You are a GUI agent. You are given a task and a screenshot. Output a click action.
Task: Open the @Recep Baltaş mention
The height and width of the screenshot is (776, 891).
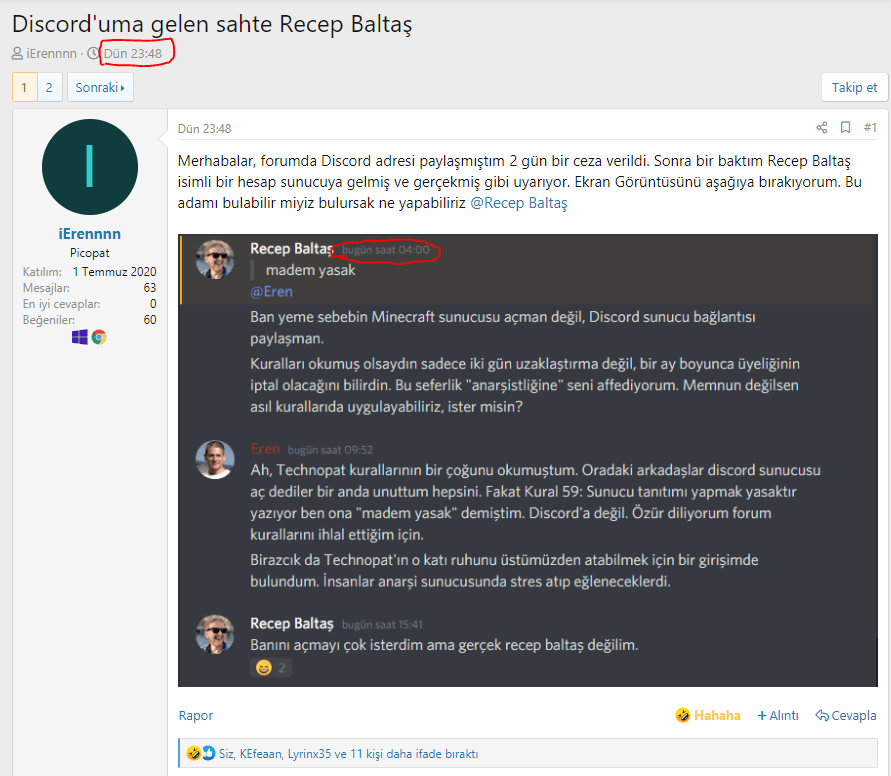(519, 203)
